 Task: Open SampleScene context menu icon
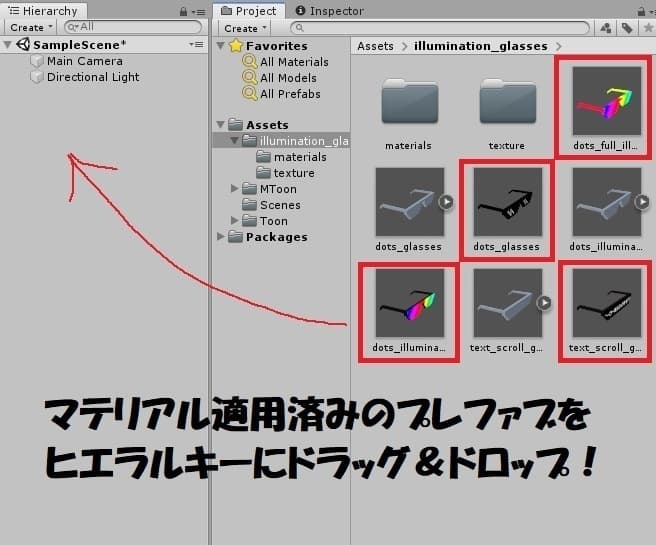click(196, 44)
